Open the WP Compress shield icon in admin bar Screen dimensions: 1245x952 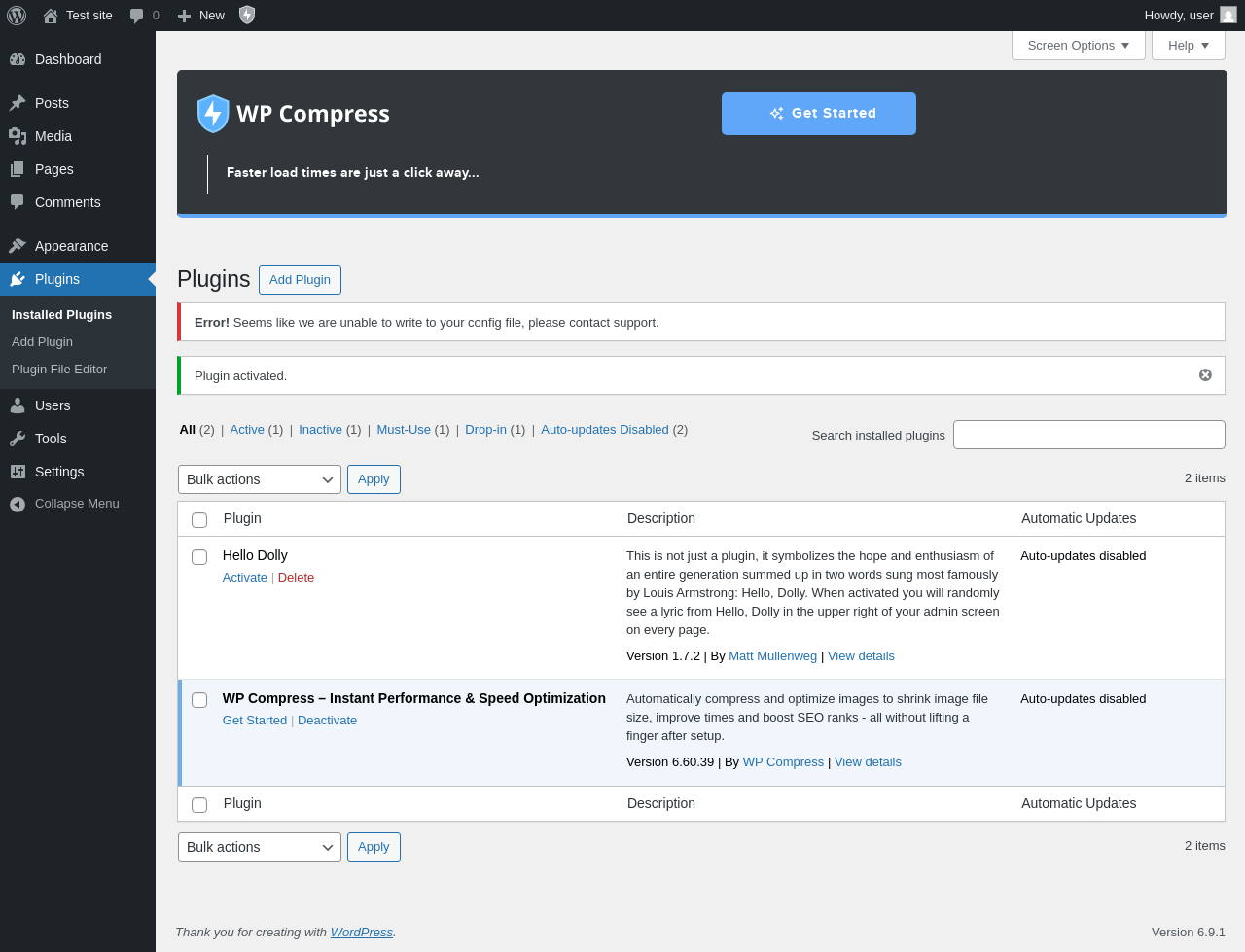coord(247,15)
